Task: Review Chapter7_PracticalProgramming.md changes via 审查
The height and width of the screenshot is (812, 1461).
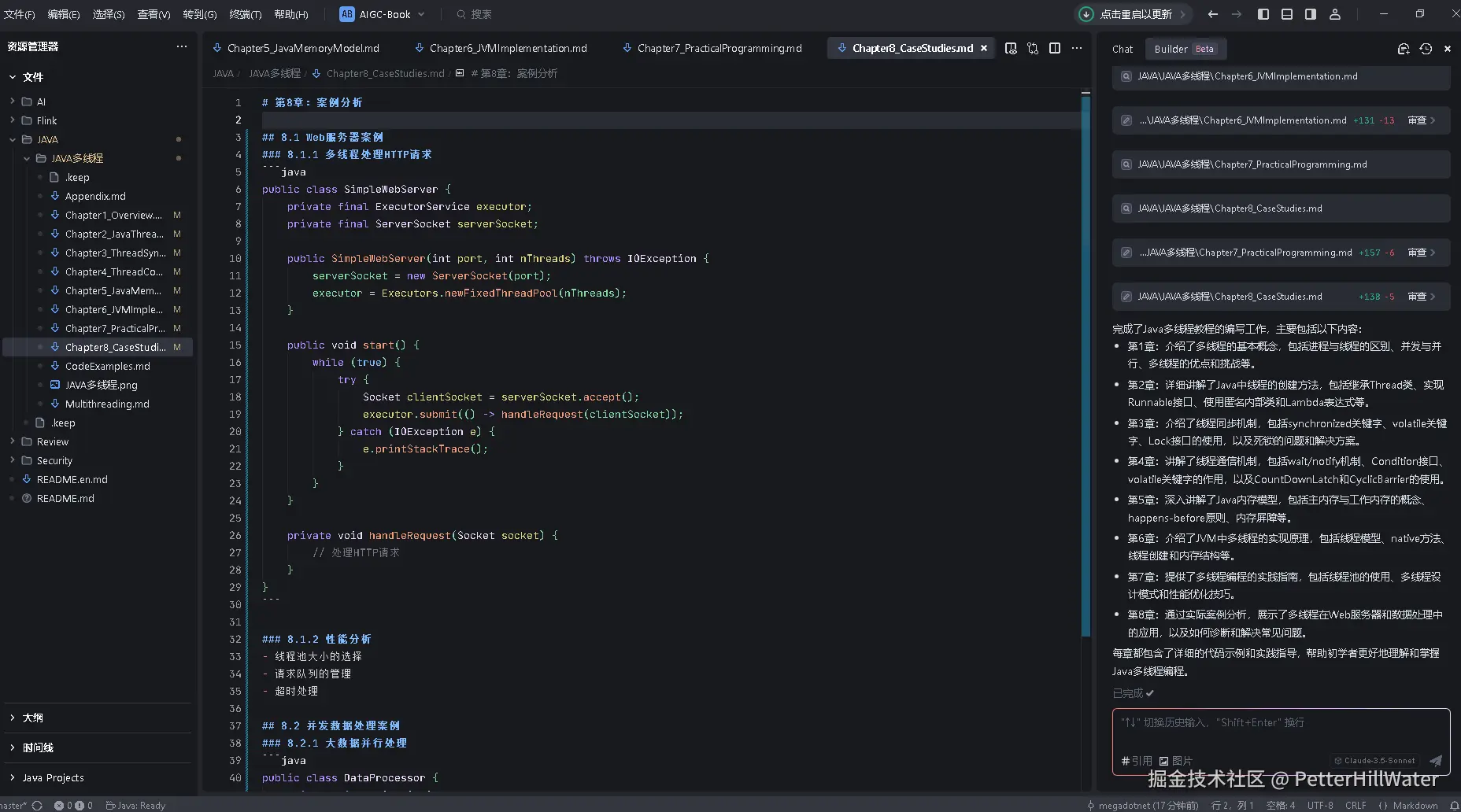Action: 1422,253
